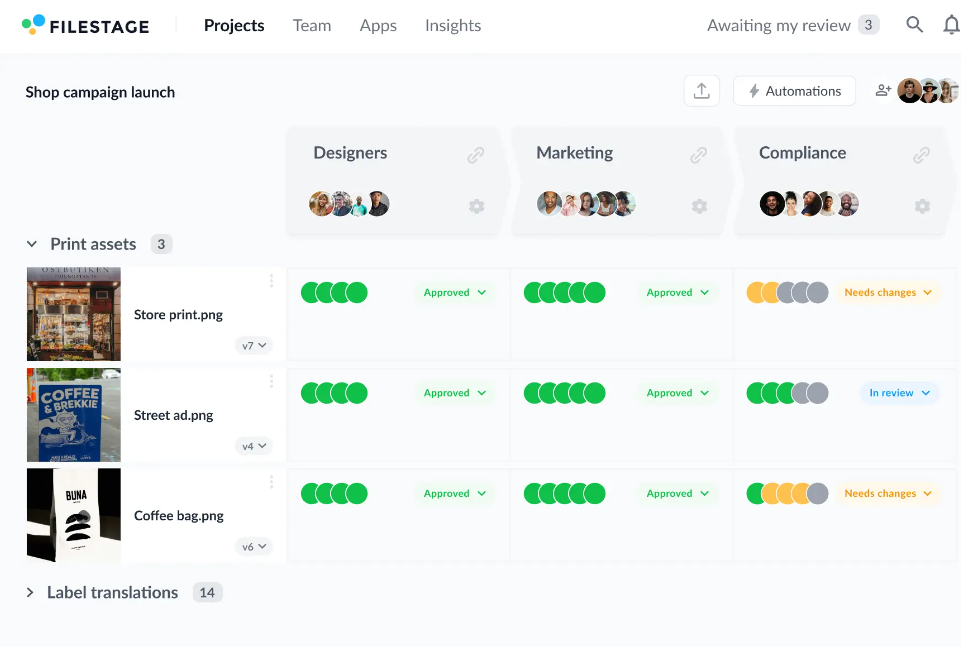Open the Automations panel
961x647 pixels.
(794, 90)
